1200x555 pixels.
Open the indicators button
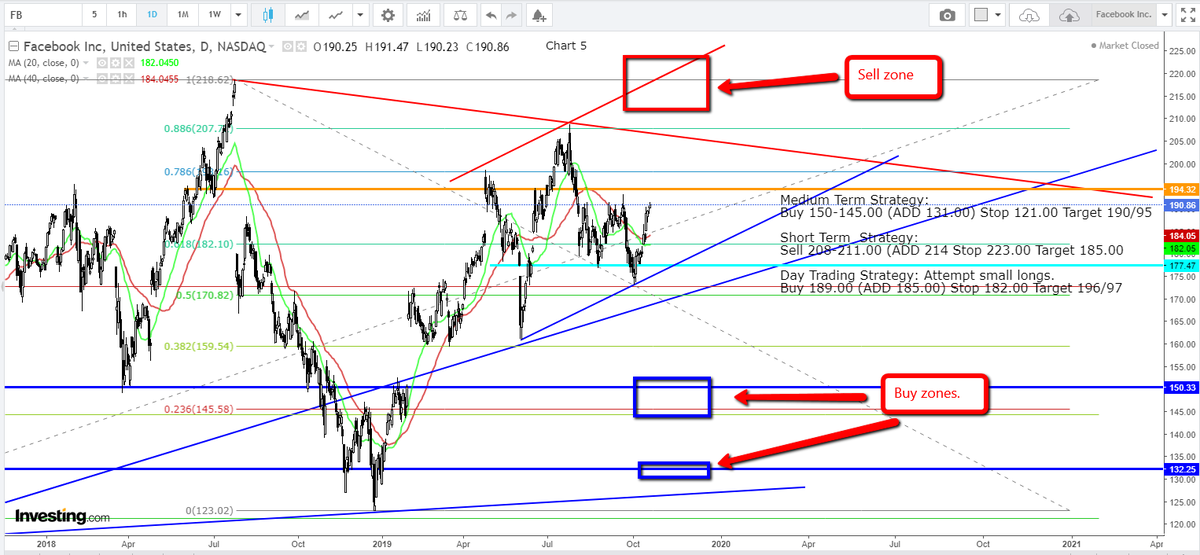pos(424,15)
